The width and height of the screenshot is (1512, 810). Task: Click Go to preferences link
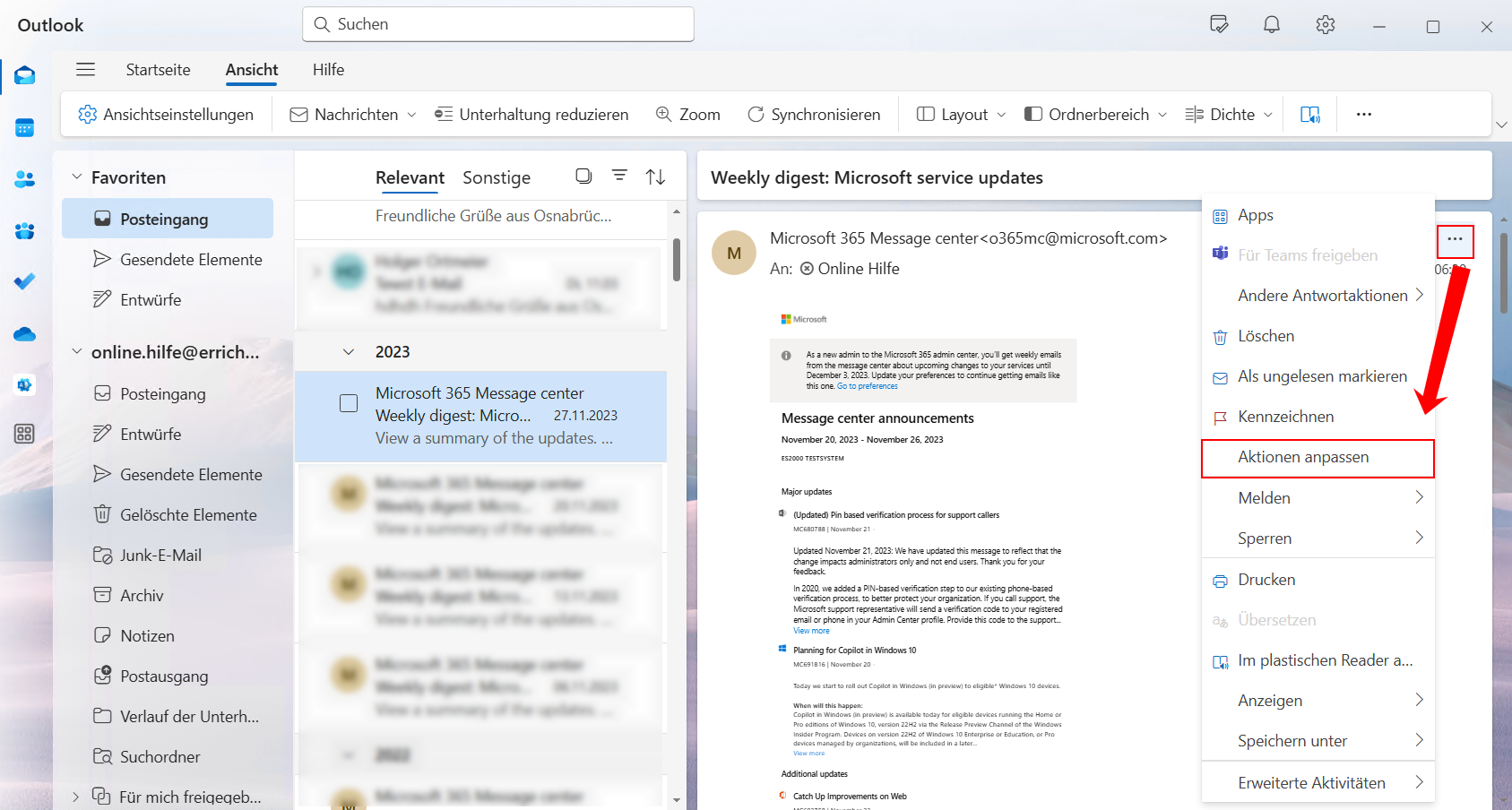[867, 386]
